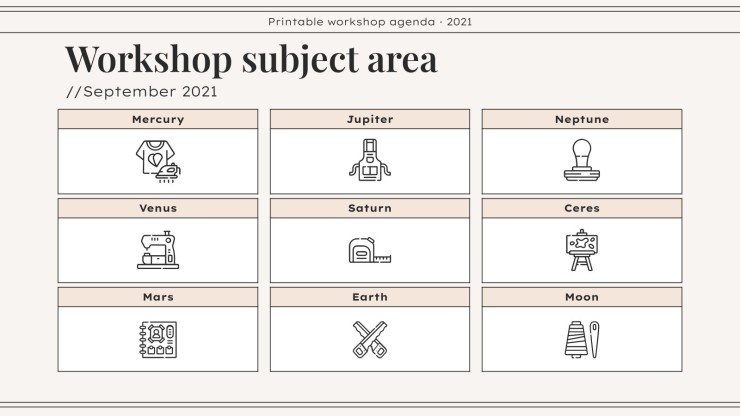740x416 pixels.
Task: Select the Mercury header label
Action: tap(158, 119)
